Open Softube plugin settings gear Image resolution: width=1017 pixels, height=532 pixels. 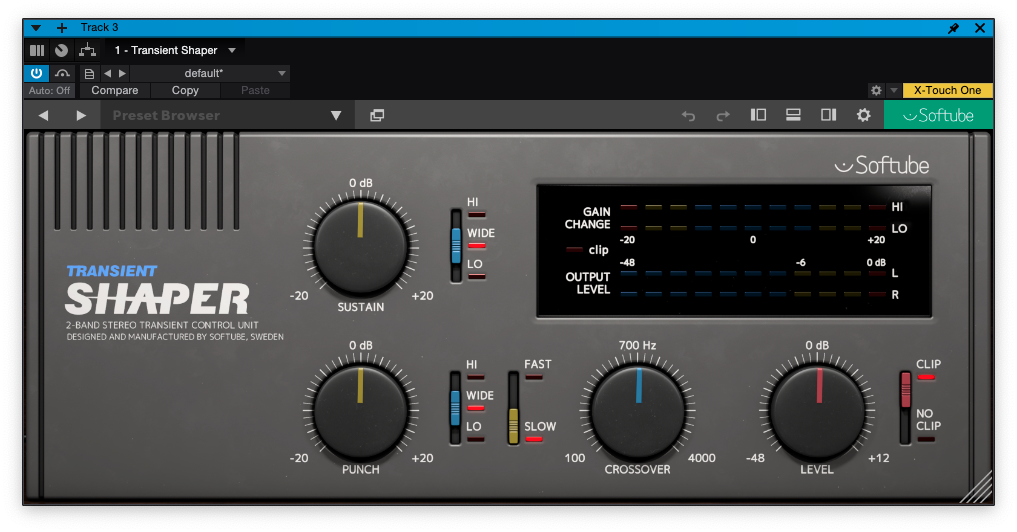pos(863,115)
